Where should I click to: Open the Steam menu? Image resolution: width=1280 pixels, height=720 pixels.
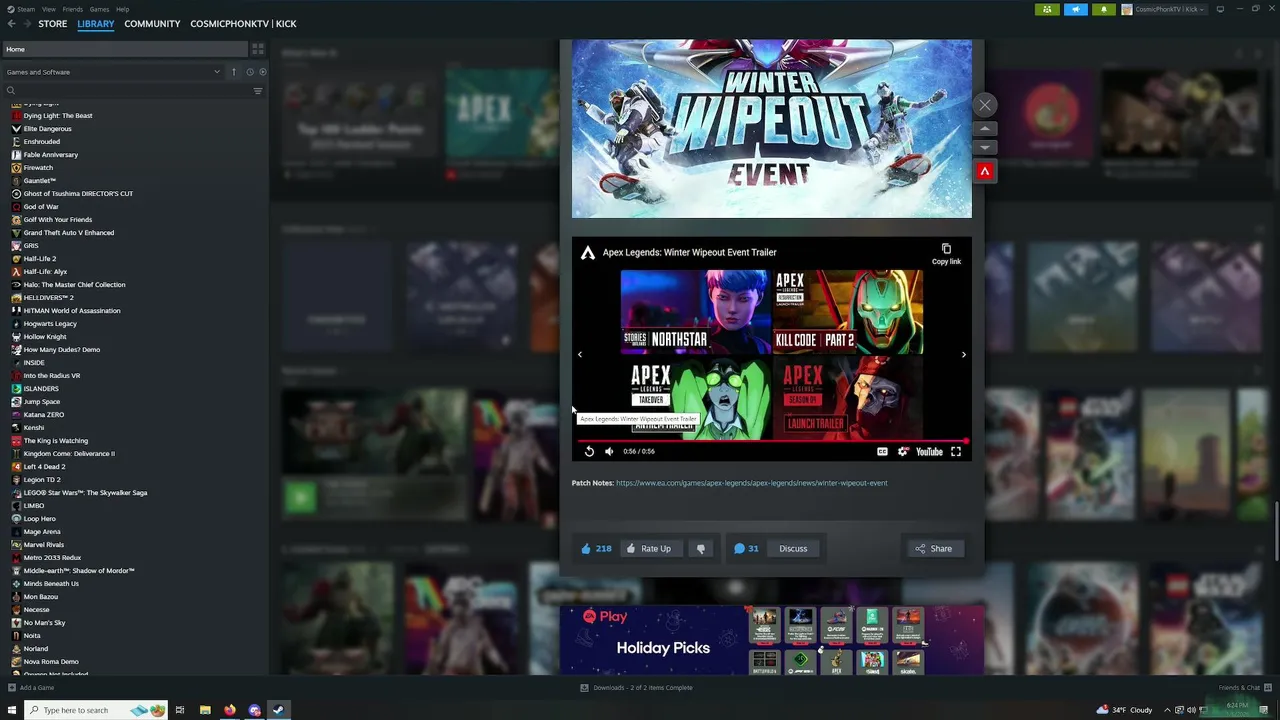(24, 9)
